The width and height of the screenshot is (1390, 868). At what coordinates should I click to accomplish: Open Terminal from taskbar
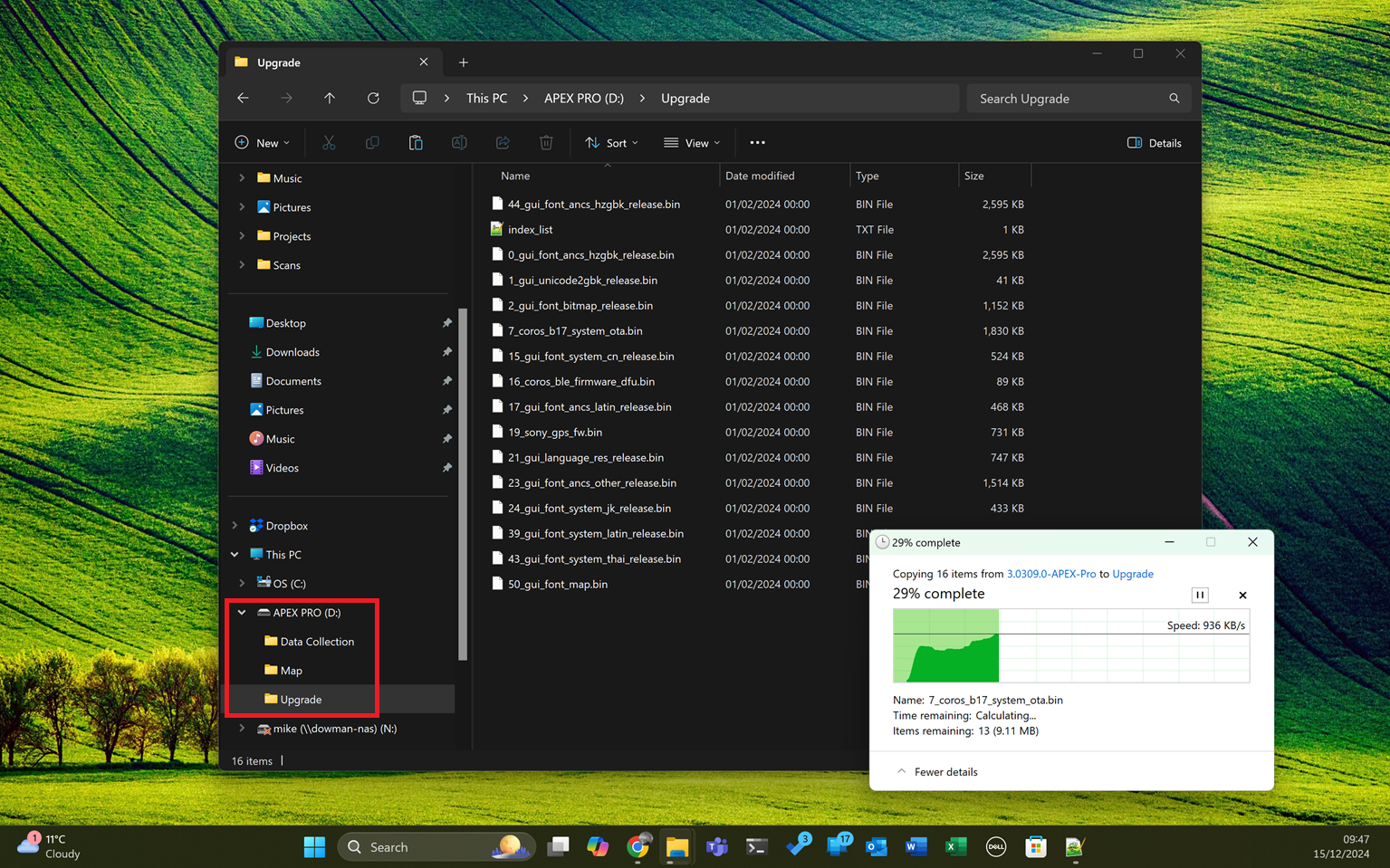(757, 847)
